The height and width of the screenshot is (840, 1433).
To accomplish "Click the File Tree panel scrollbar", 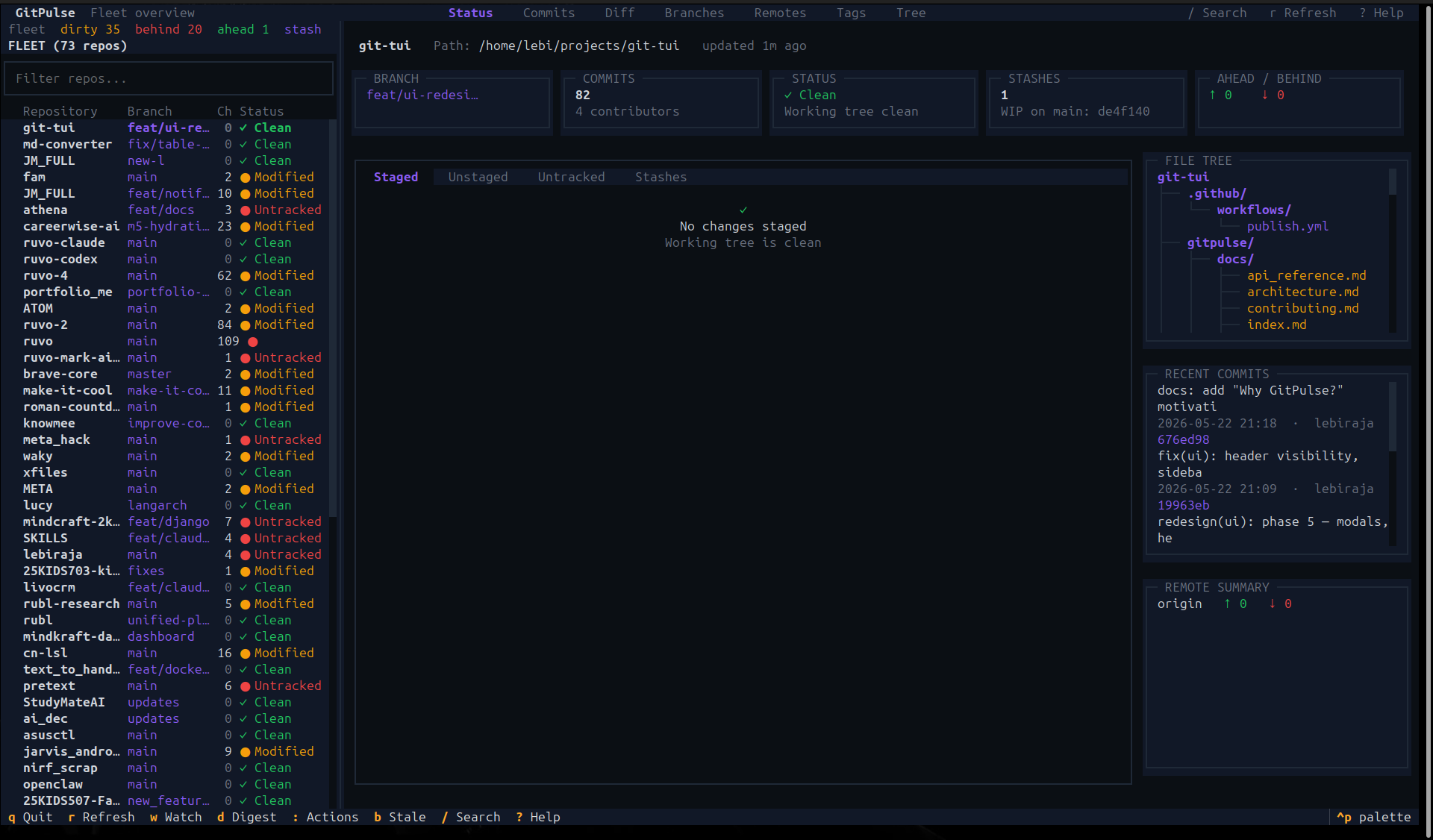I will click(x=1392, y=251).
